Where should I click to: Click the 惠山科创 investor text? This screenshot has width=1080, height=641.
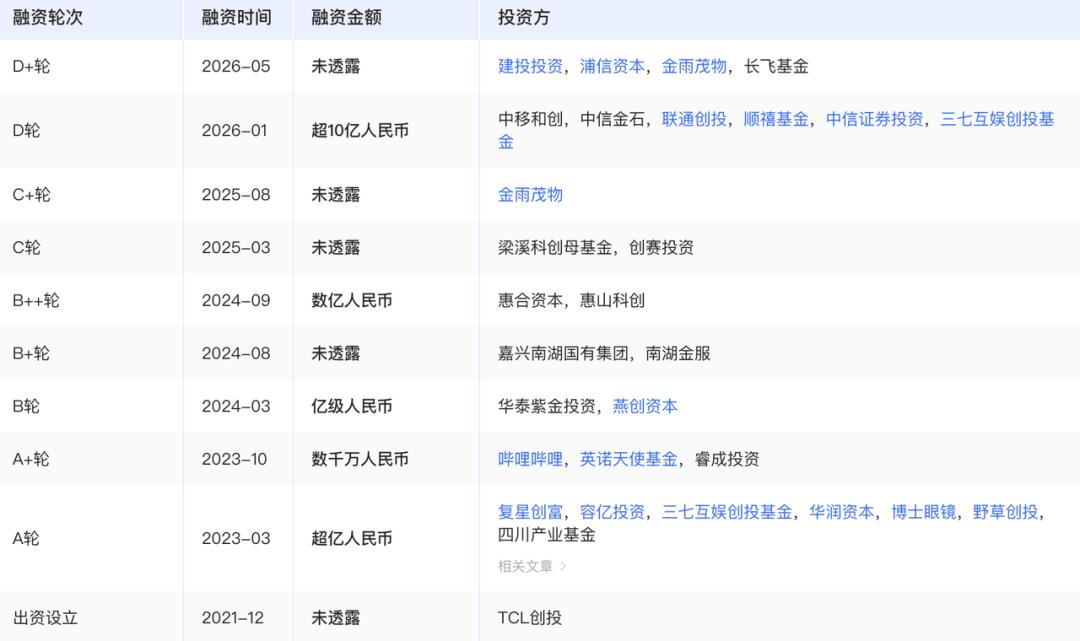click(612, 301)
